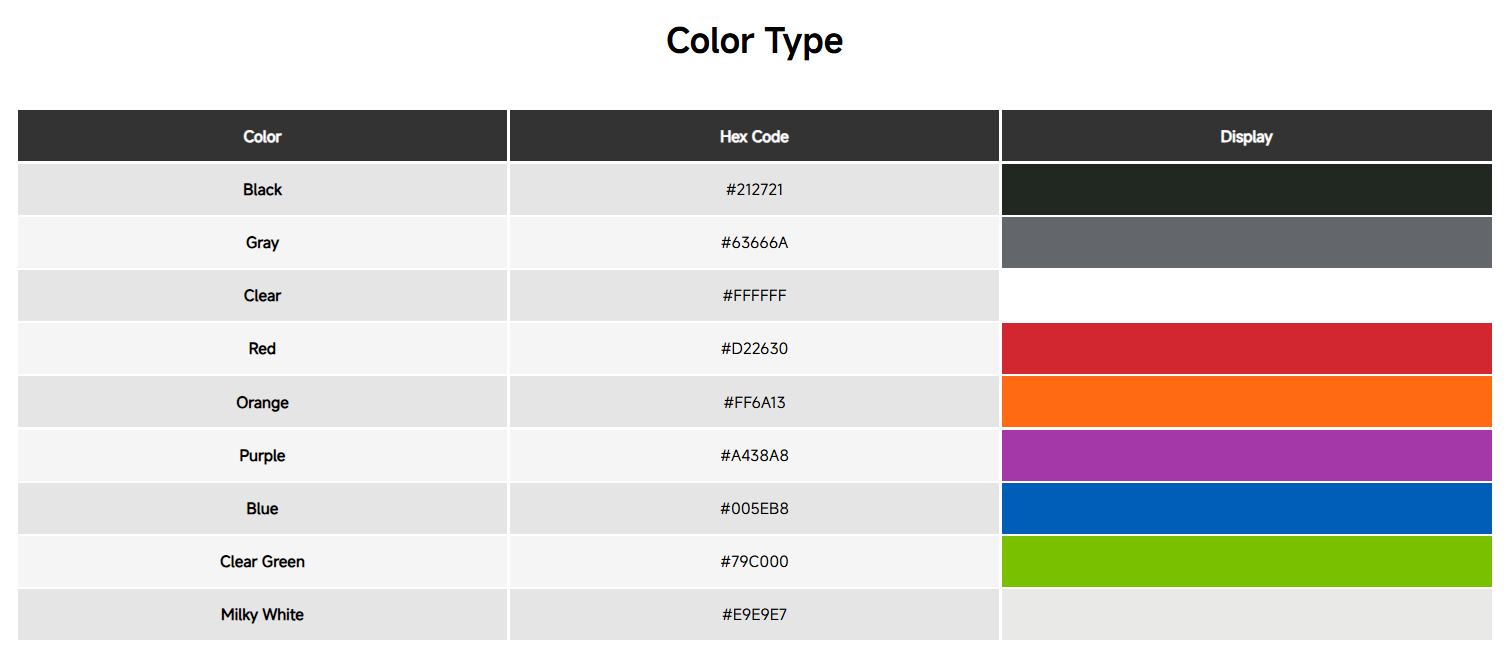Image resolution: width=1508 pixels, height=655 pixels.
Task: Click the Color column header
Action: [262, 136]
